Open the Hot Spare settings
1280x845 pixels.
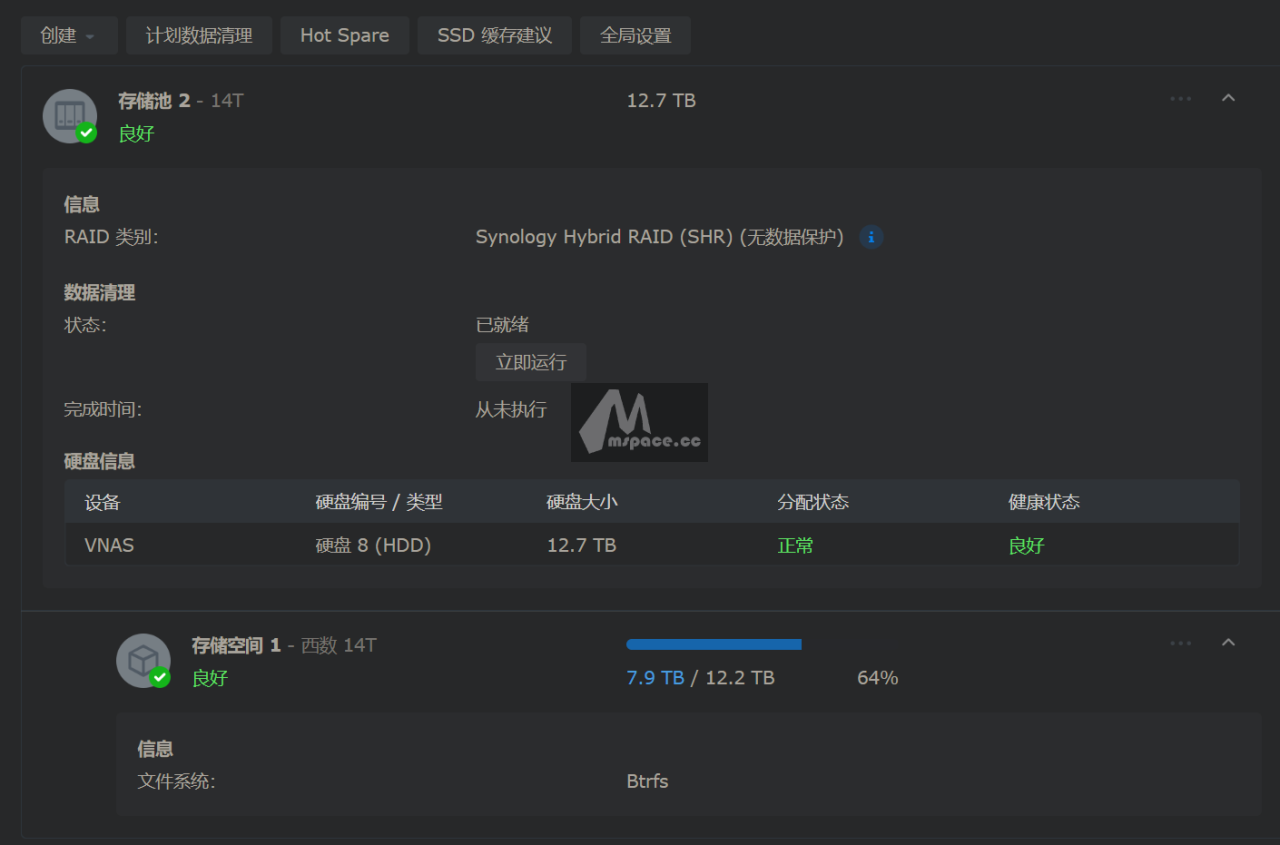pos(345,36)
